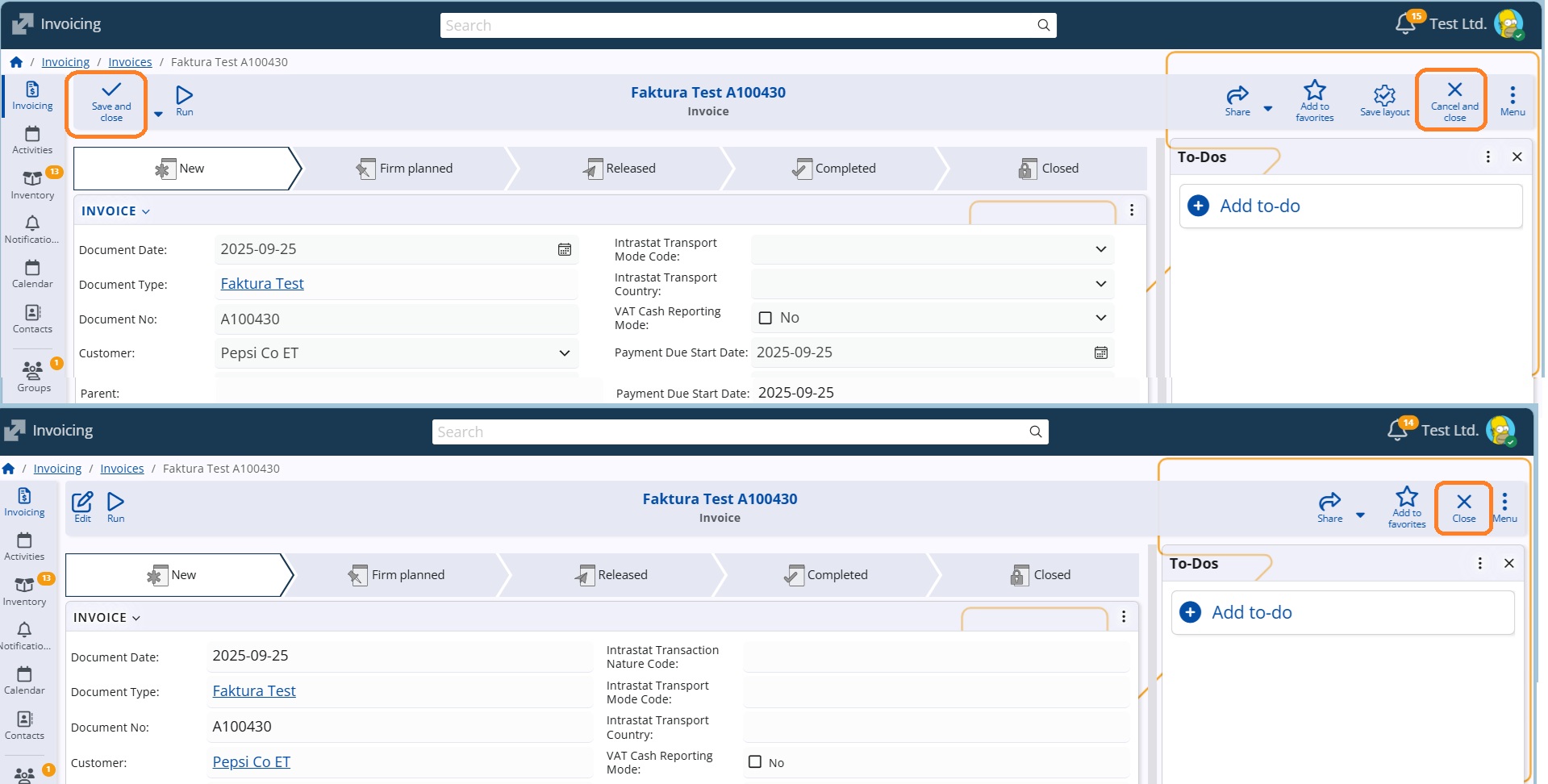
Task: Expand Share arrow in the lower read-only view
Action: (1360, 515)
